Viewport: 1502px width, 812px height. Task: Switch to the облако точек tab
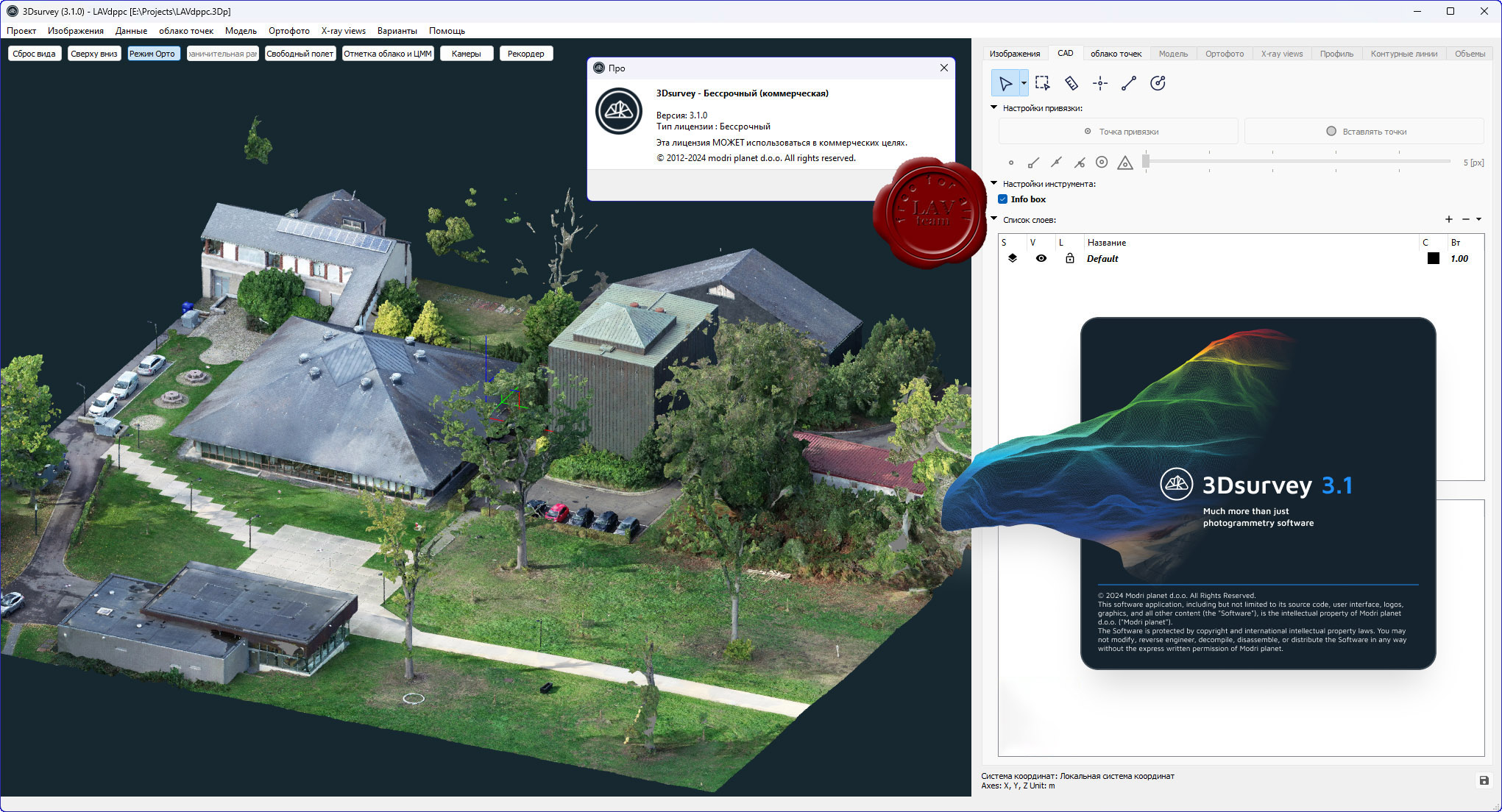(1116, 54)
